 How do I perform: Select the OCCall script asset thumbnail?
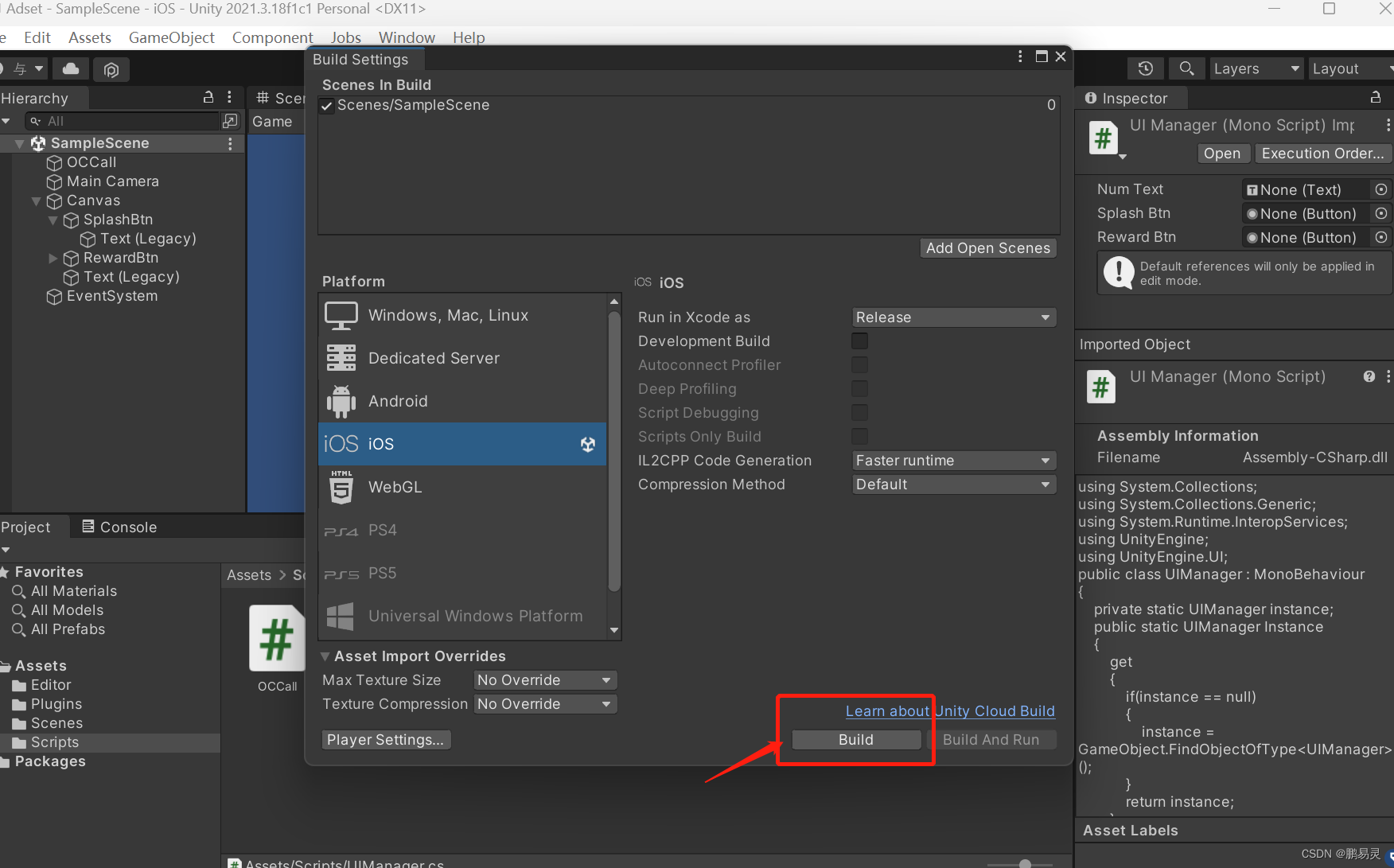(x=277, y=638)
